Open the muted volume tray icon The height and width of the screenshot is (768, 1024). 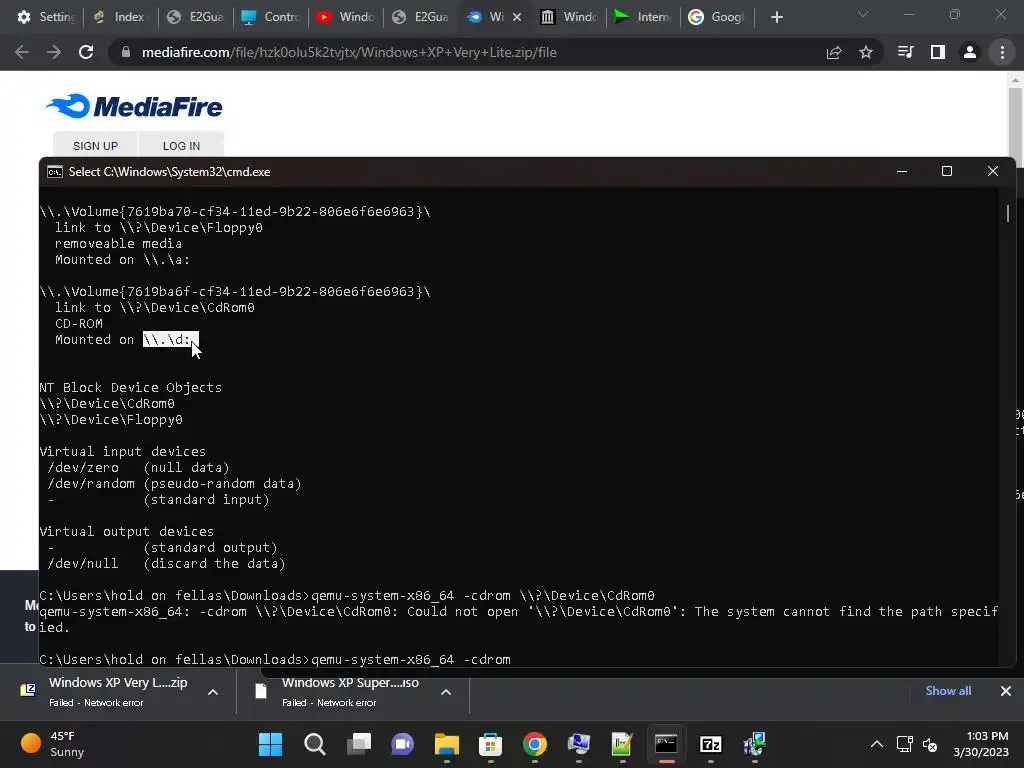pos(931,744)
